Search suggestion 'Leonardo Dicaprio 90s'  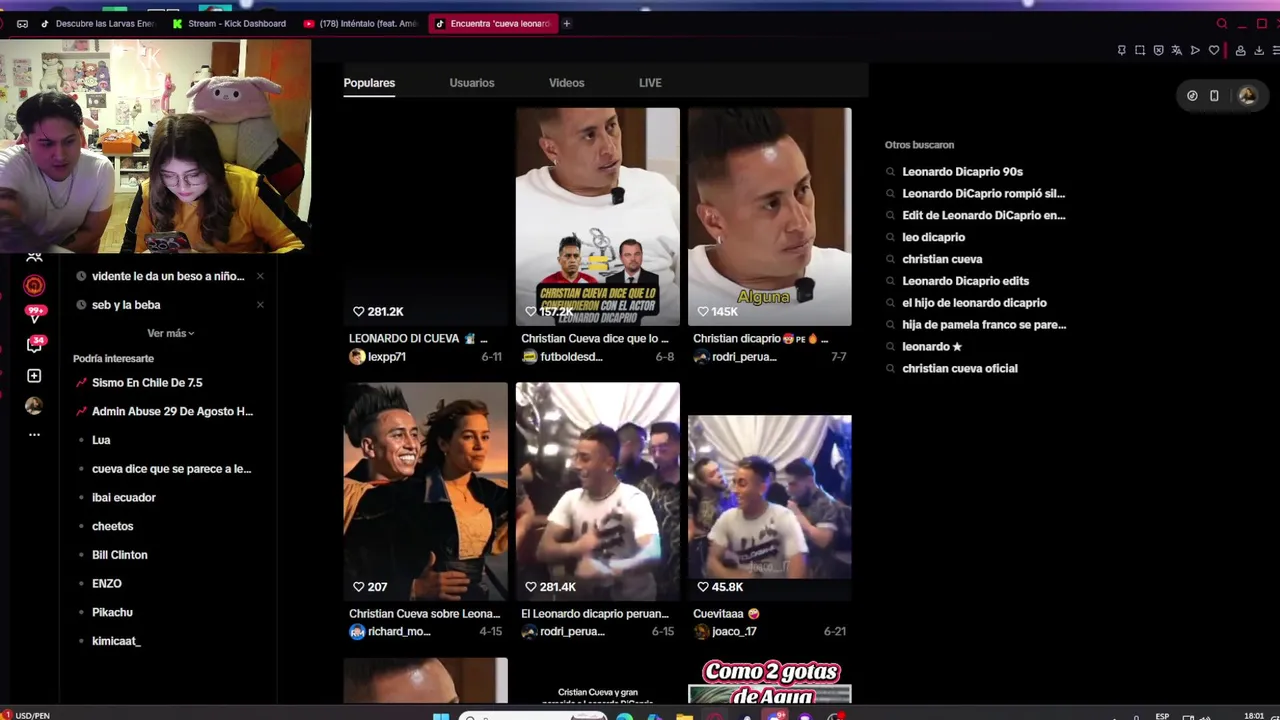(962, 172)
